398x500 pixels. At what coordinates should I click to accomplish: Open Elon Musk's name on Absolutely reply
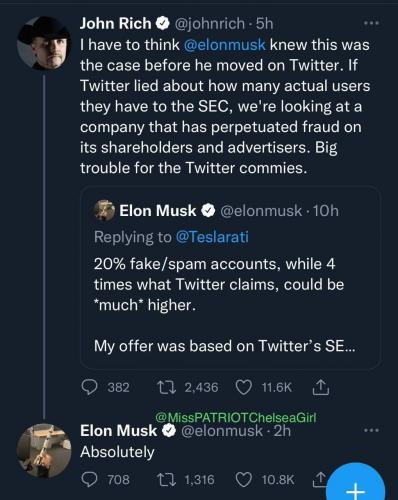point(118,431)
